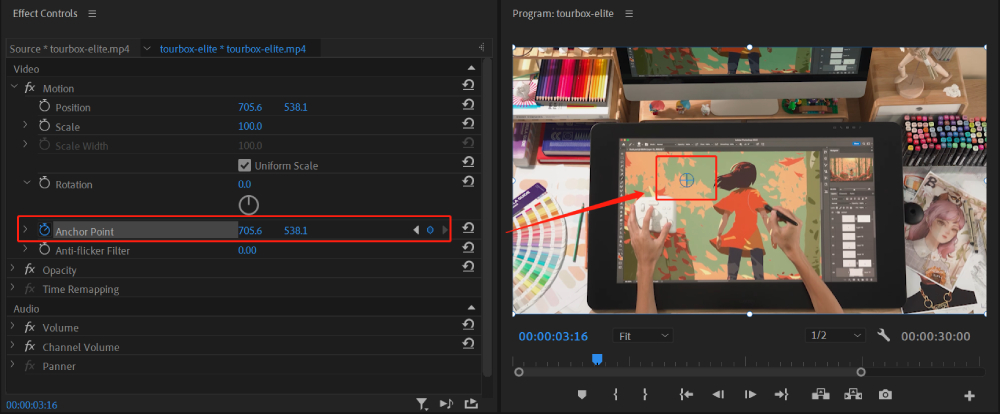Screen dimensions: 1000x414
Task: Open the Effect Controls panel menu
Action: click(93, 14)
